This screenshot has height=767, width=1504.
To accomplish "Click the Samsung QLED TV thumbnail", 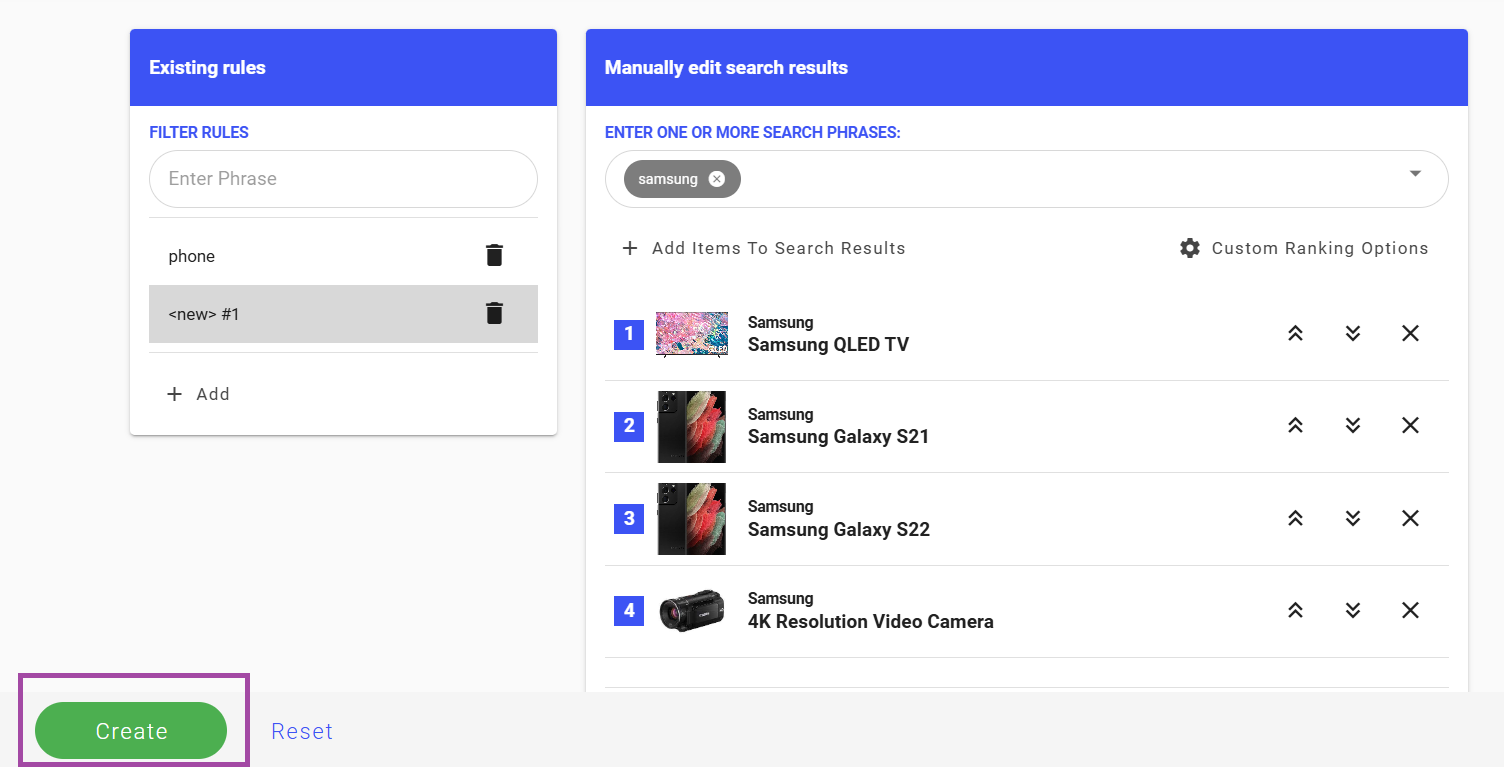I will click(x=692, y=334).
